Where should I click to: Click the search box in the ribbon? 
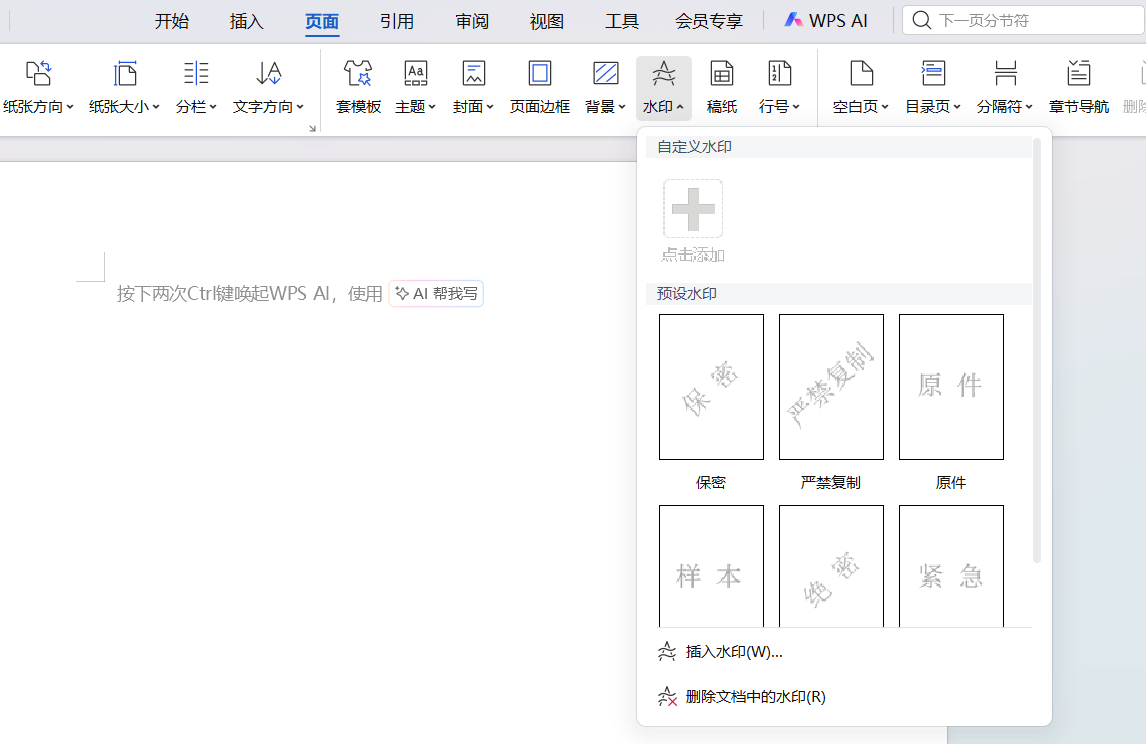(x=1020, y=21)
